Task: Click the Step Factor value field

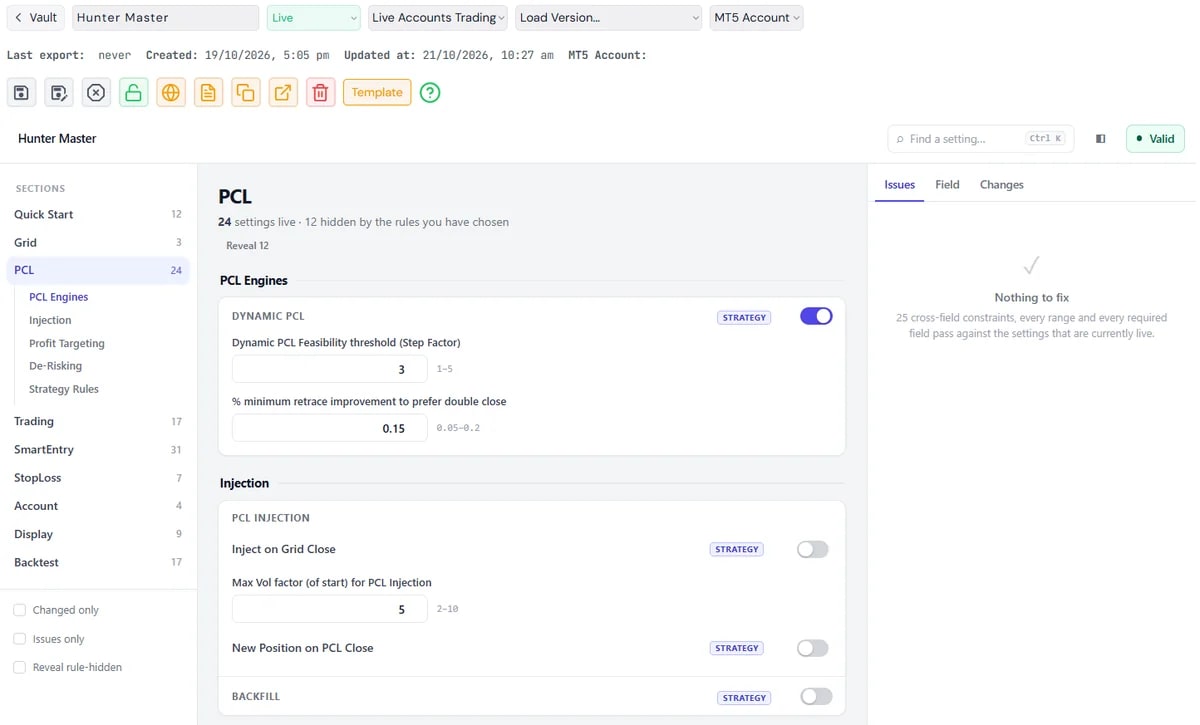Action: [x=330, y=369]
